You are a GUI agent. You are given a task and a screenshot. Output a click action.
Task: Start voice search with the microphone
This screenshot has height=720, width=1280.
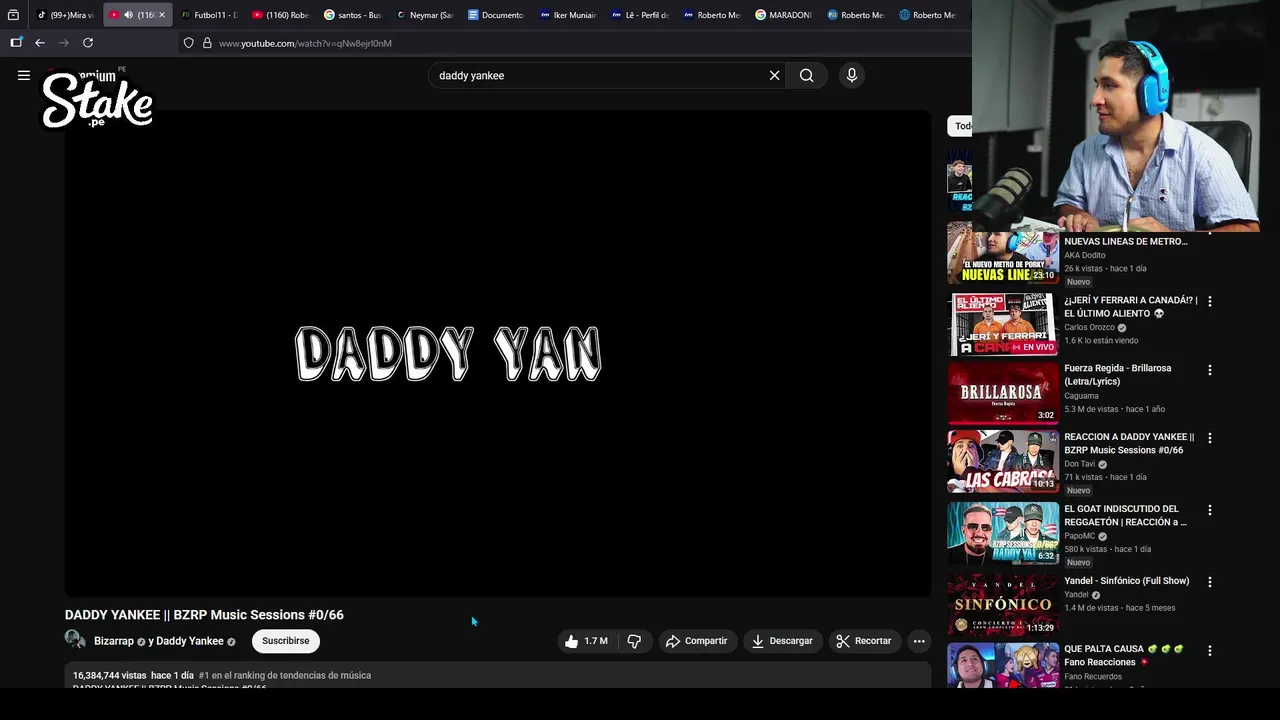click(852, 75)
